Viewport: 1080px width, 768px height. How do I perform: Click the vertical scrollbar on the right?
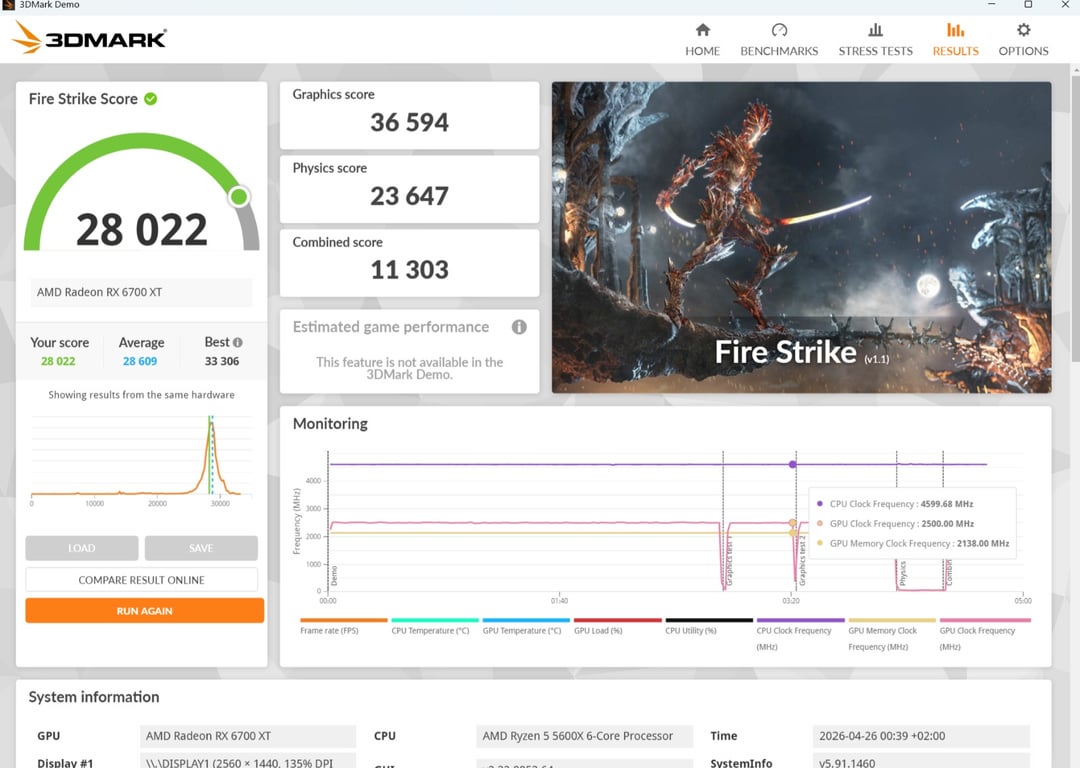pyautogui.click(x=1074, y=300)
